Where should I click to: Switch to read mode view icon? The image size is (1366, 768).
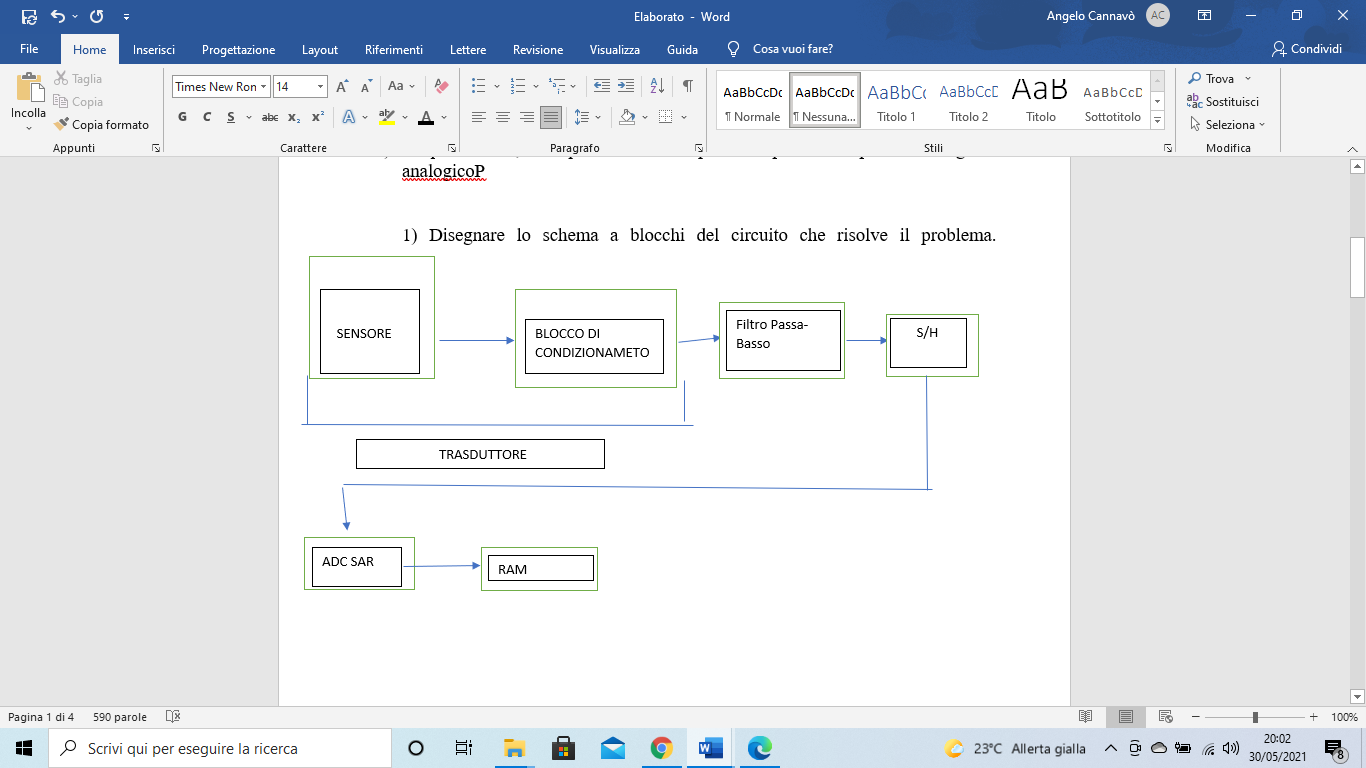click(x=1086, y=717)
